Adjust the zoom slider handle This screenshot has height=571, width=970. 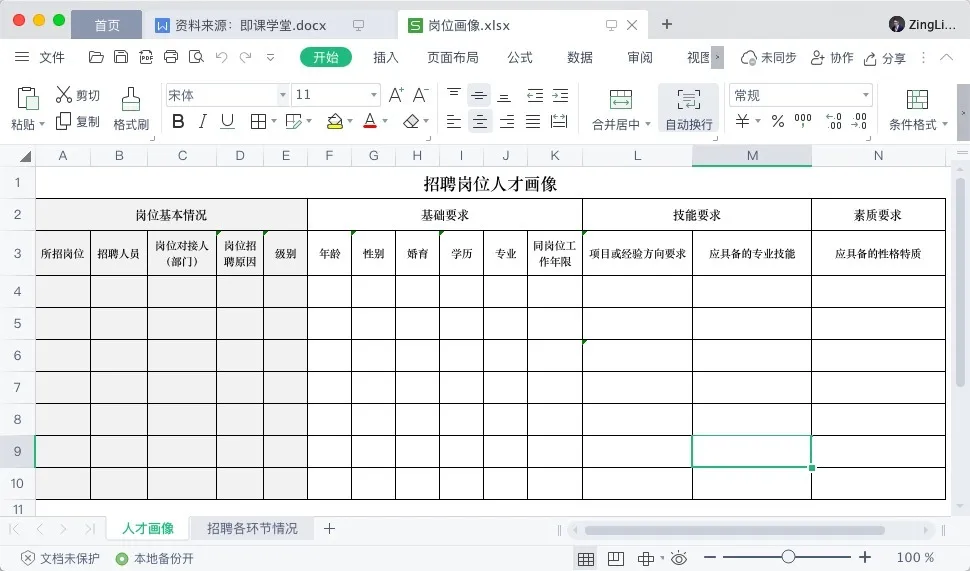tap(788, 557)
